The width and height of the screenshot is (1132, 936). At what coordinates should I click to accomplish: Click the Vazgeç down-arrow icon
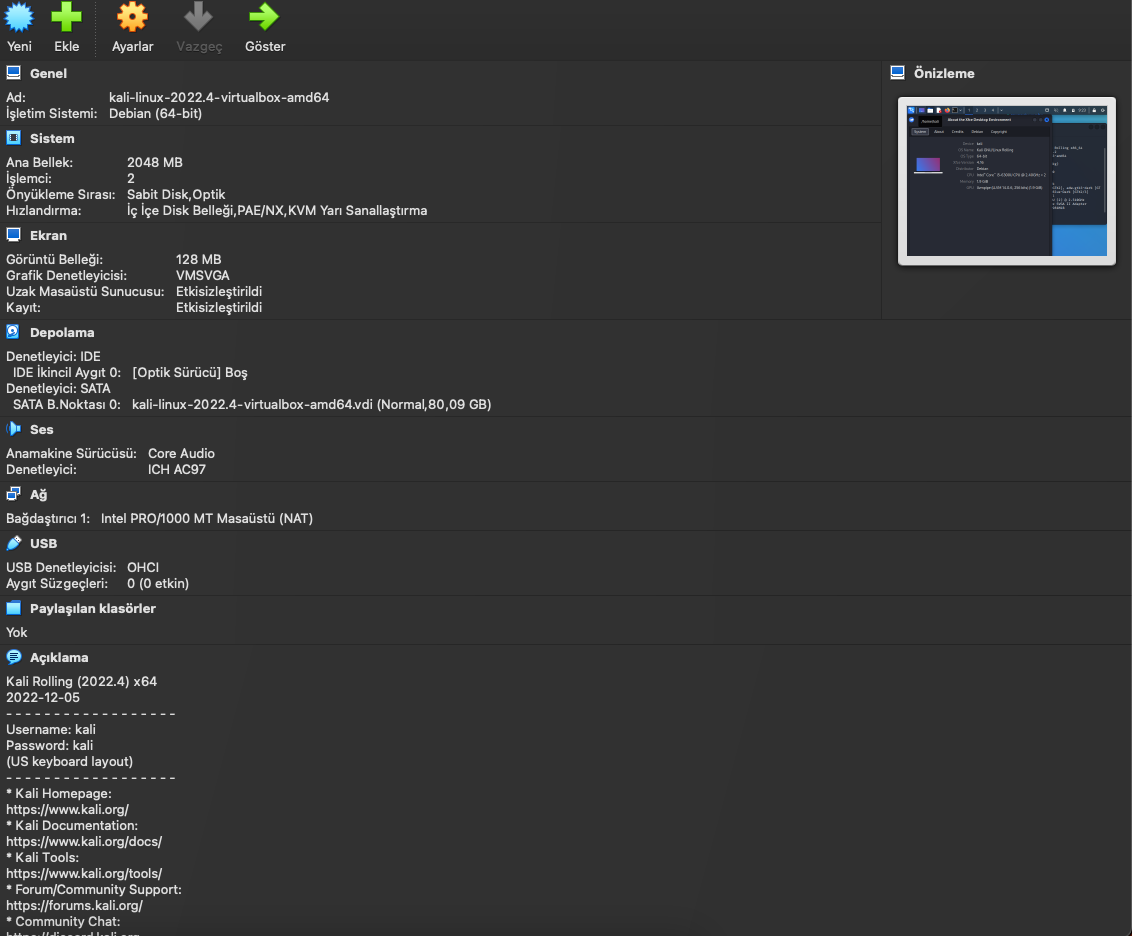198,17
